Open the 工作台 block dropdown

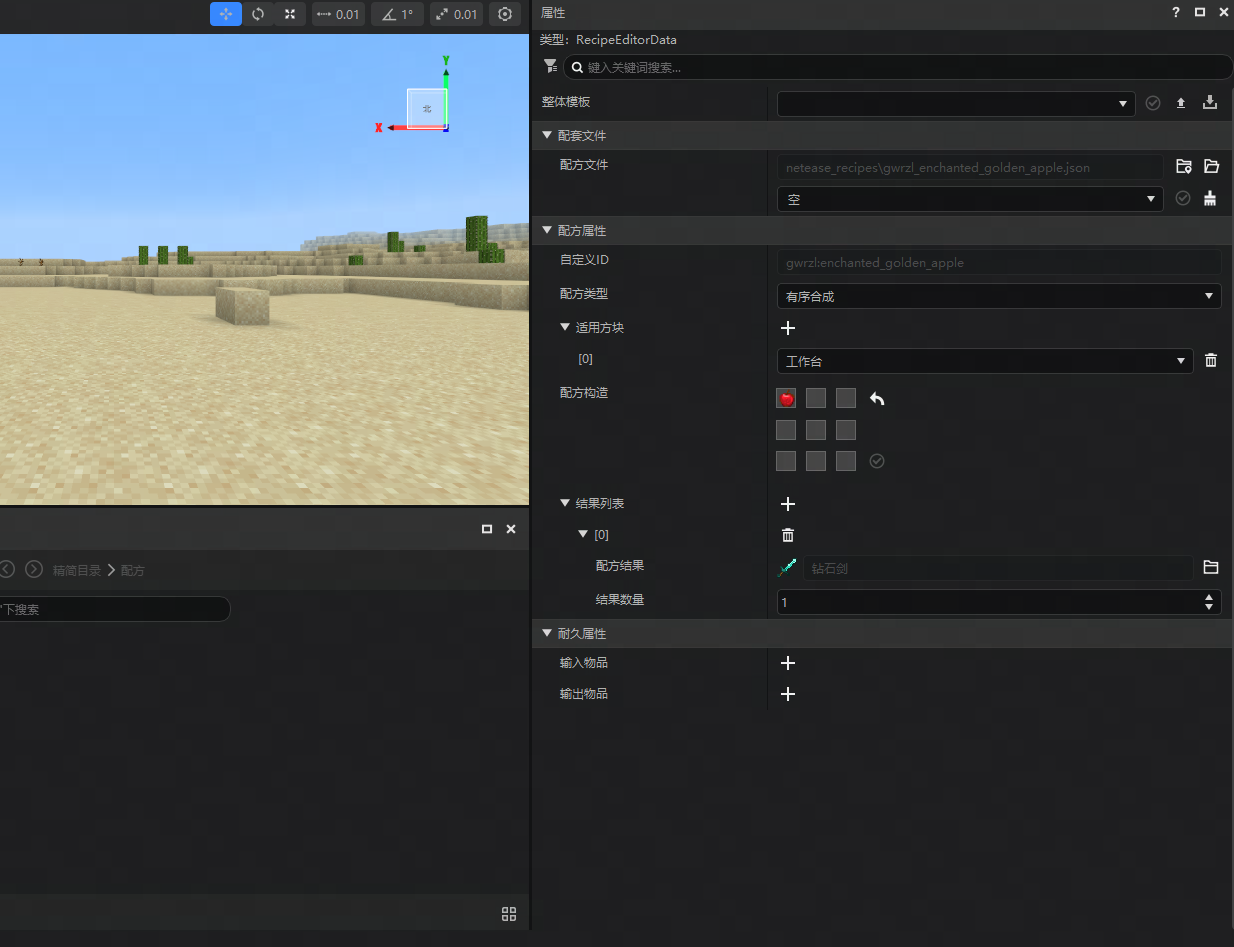click(x=985, y=361)
